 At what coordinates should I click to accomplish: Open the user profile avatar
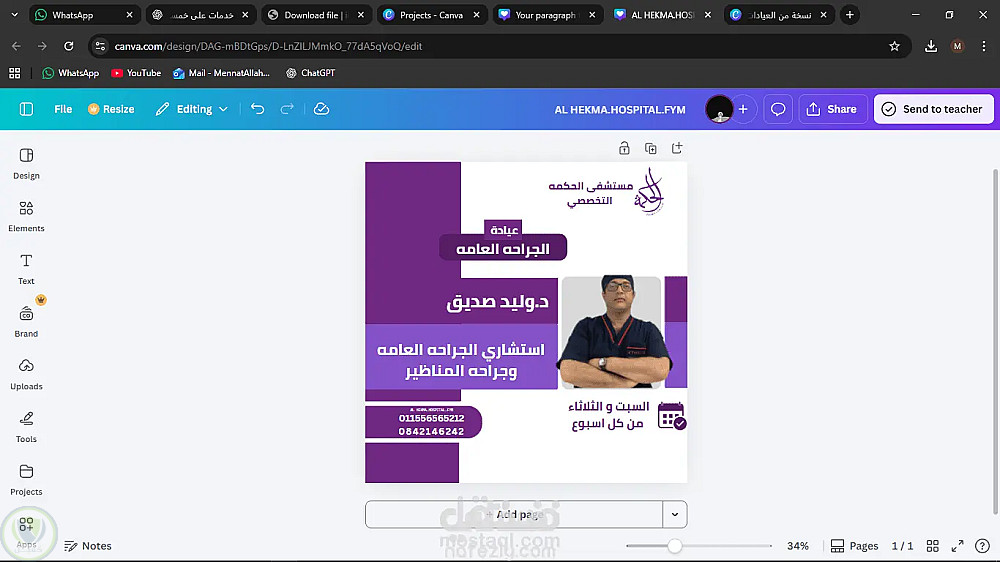[x=719, y=109]
